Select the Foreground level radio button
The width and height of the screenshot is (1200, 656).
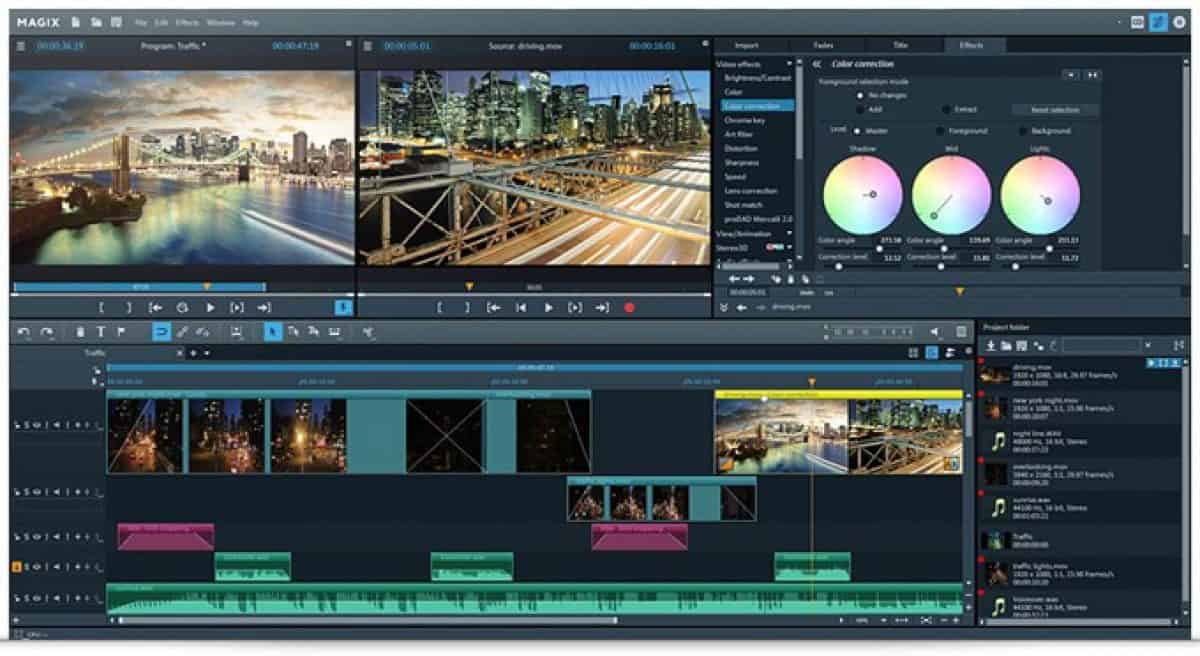(x=941, y=130)
